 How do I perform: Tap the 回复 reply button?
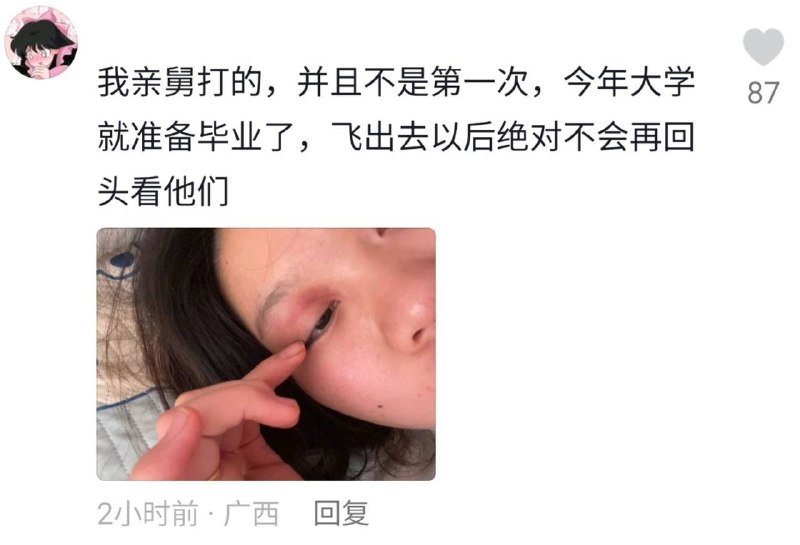pyautogui.click(x=341, y=513)
